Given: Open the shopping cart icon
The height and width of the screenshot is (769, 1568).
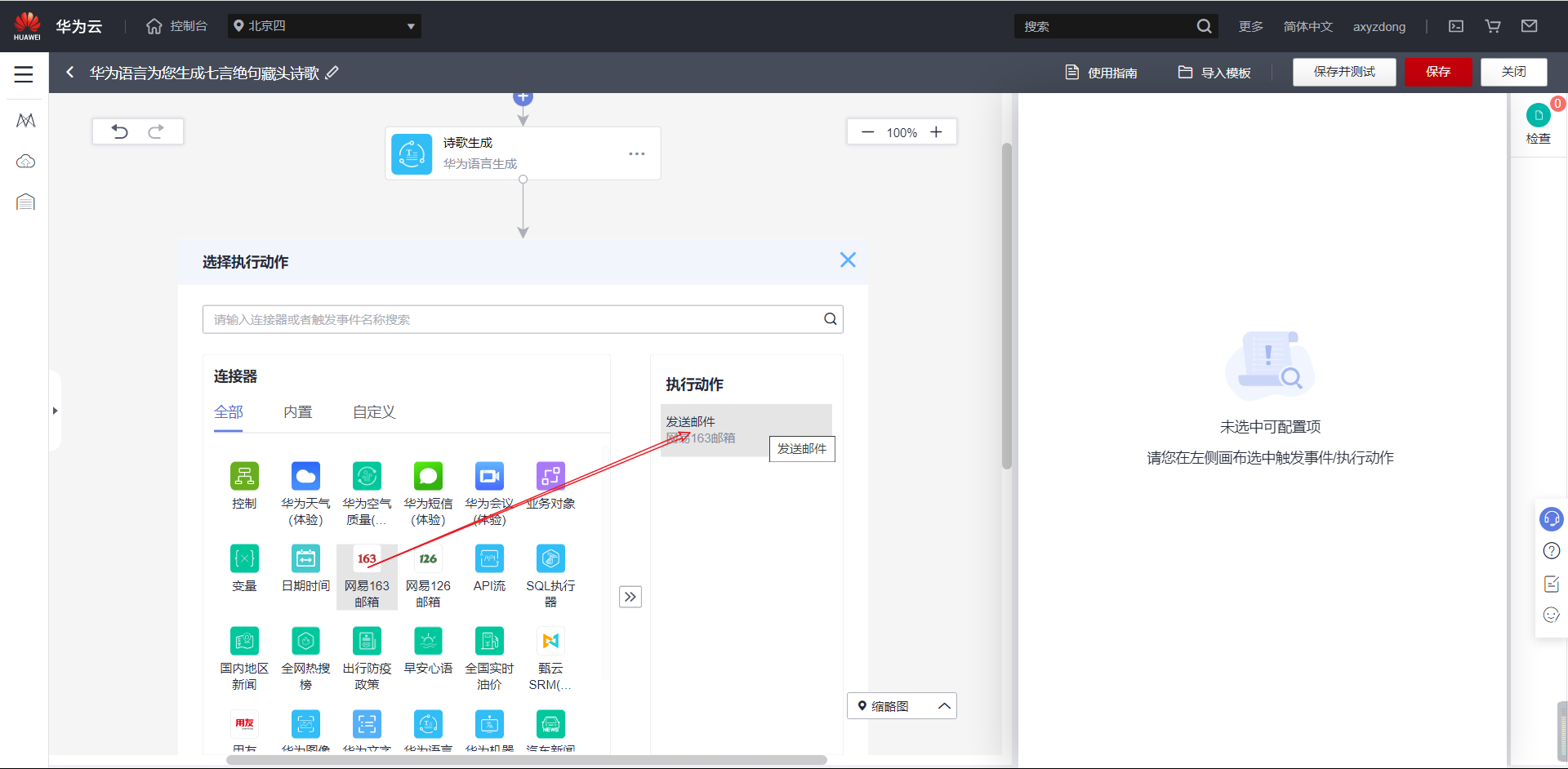Looking at the screenshot, I should click(x=1493, y=26).
